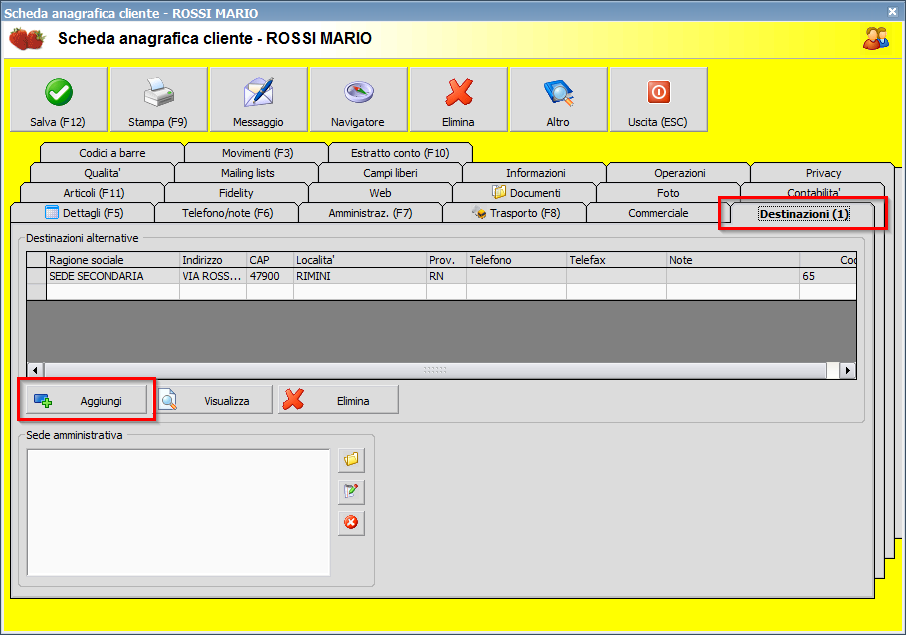Screen dimensions: 906x635
Task: Click the horizontal scrollbar thumb grip
Action: [435, 370]
